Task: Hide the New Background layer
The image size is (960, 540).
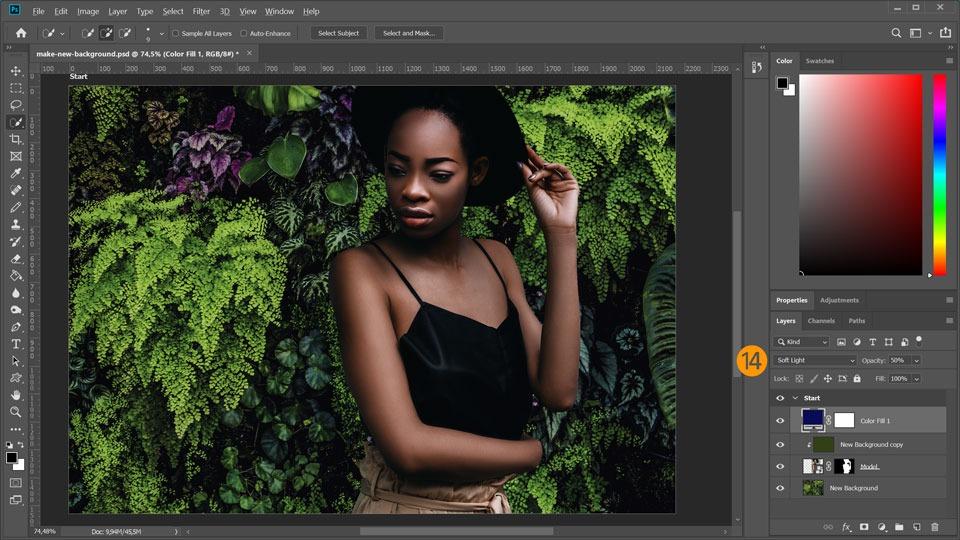Action: [780, 488]
